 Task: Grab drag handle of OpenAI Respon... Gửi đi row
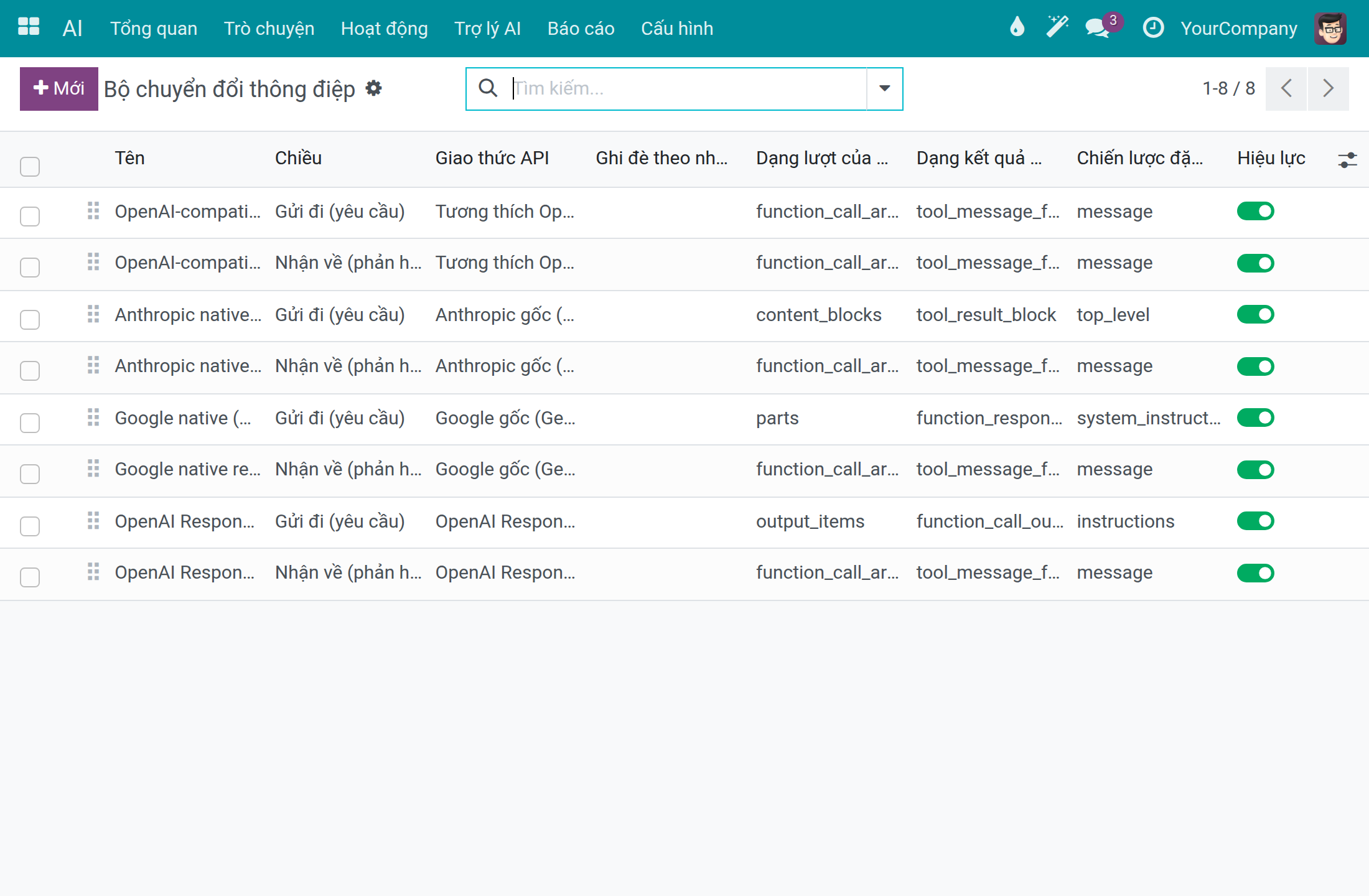[x=93, y=521]
